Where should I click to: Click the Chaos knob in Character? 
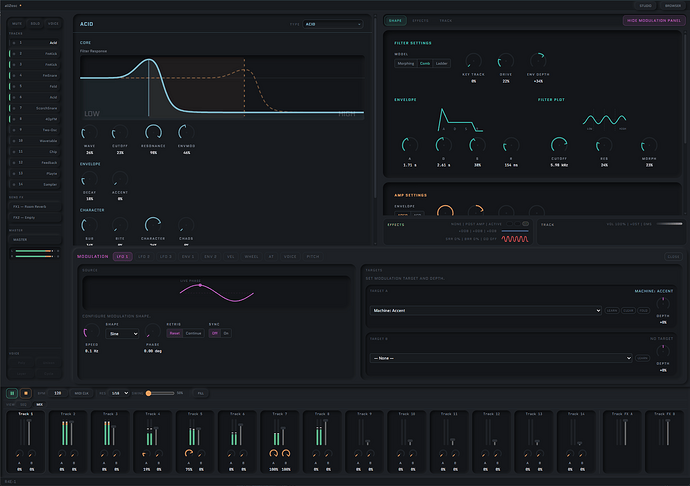(186, 225)
